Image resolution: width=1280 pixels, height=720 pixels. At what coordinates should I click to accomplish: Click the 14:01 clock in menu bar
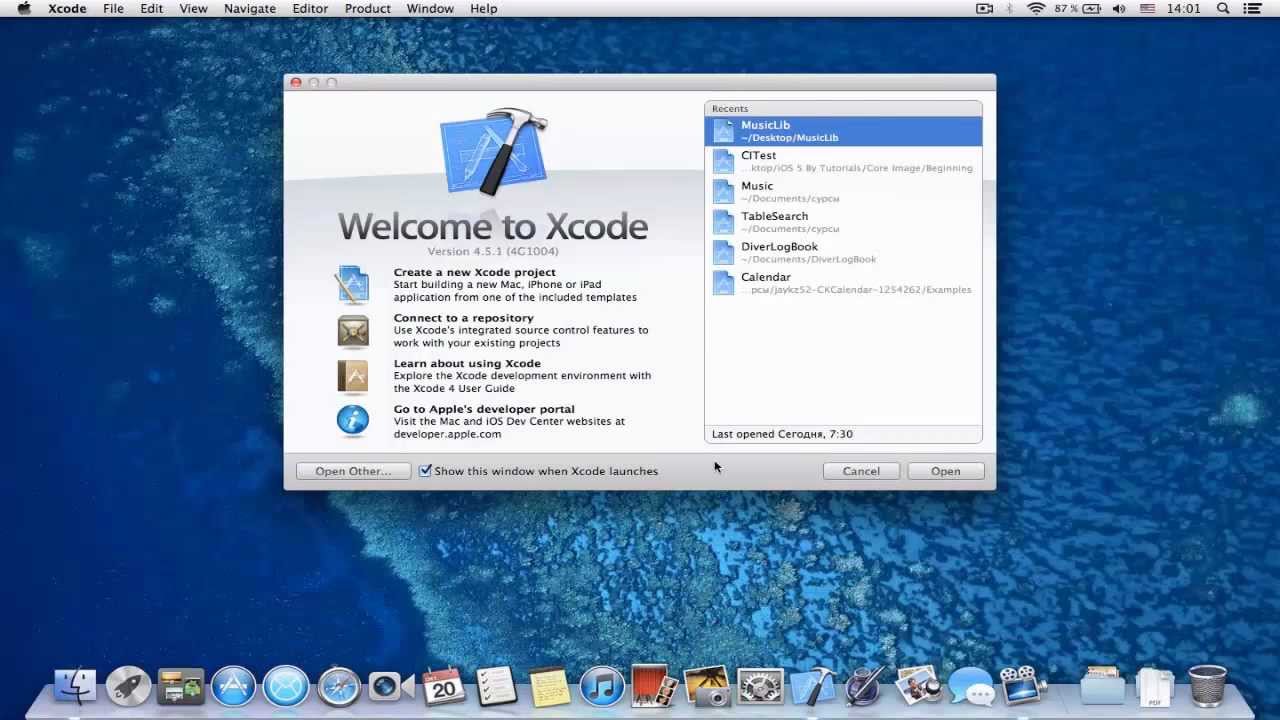1183,8
